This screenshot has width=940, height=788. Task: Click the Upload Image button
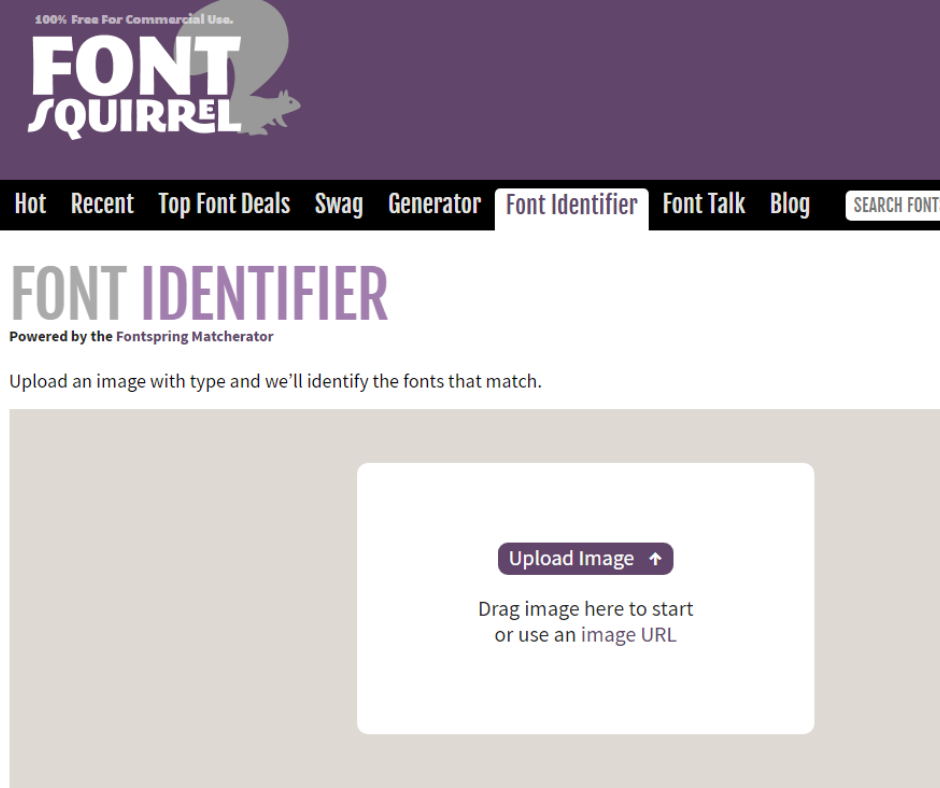pyautogui.click(x=585, y=559)
